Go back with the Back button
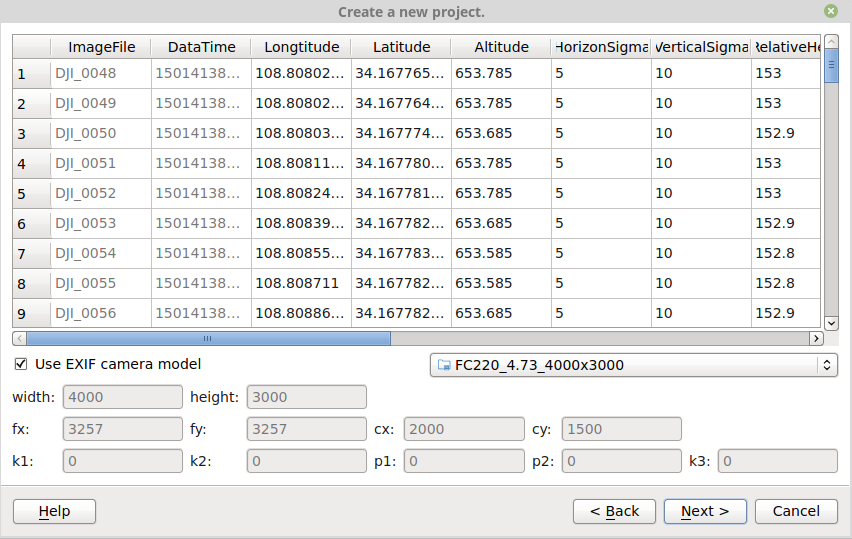The image size is (852, 539). point(614,511)
